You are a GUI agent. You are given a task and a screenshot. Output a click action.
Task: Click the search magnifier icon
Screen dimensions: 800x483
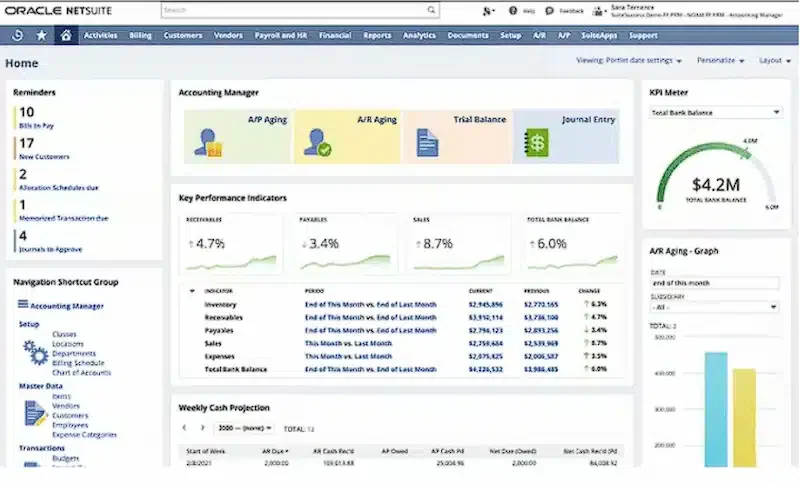point(431,10)
